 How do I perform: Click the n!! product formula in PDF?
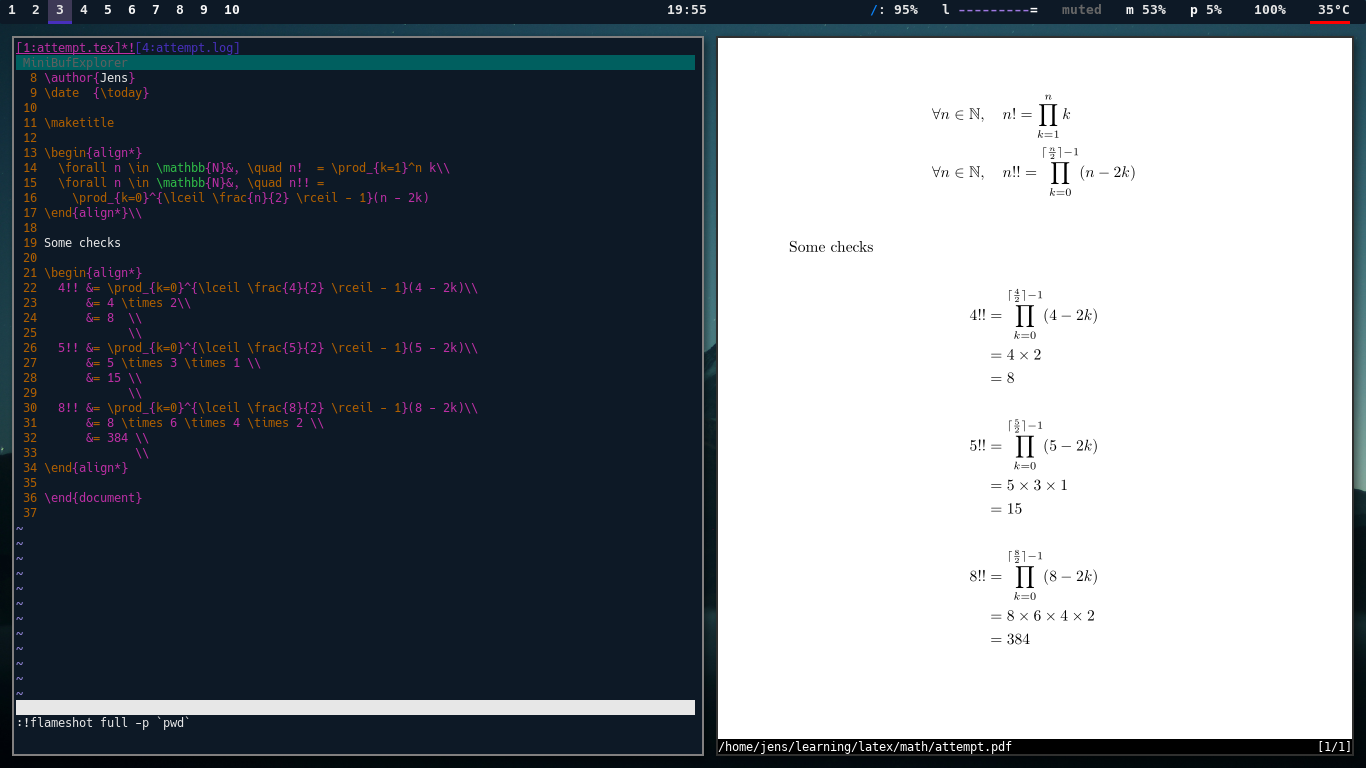[1033, 172]
